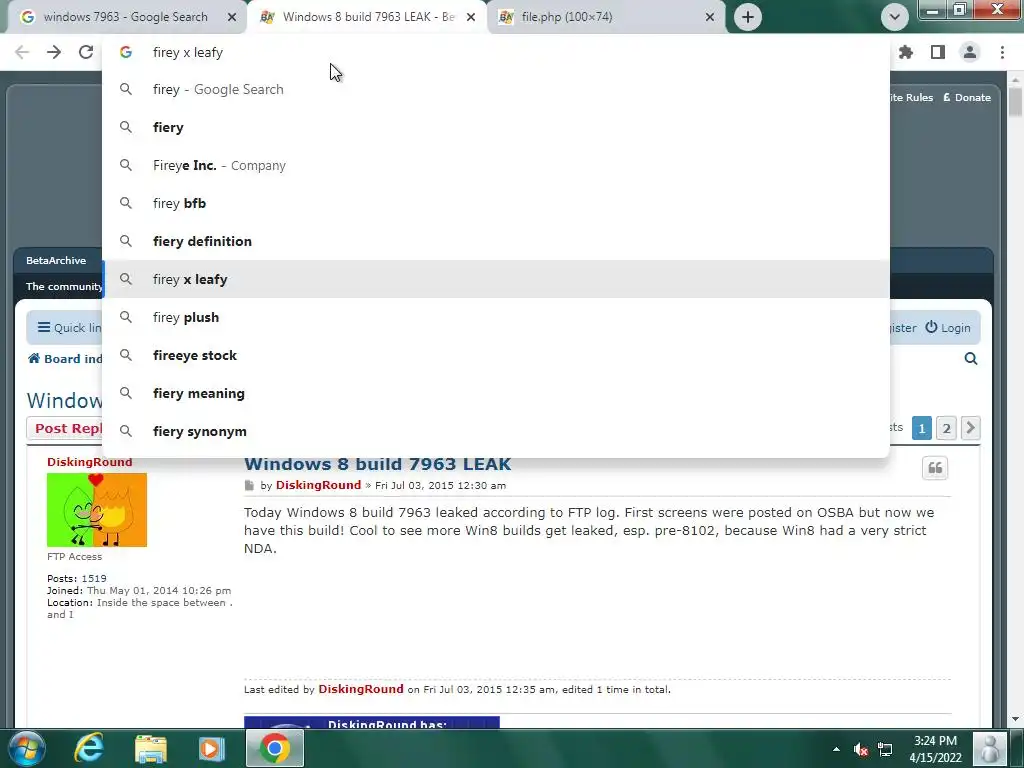Click the post document icon beside byline
The image size is (1024, 768).
point(249,485)
